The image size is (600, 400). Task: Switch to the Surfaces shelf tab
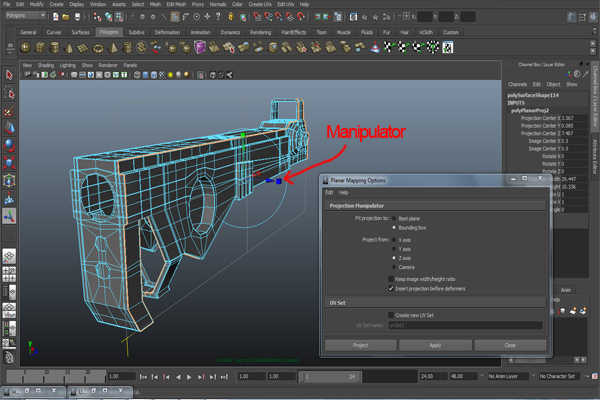tap(80, 32)
